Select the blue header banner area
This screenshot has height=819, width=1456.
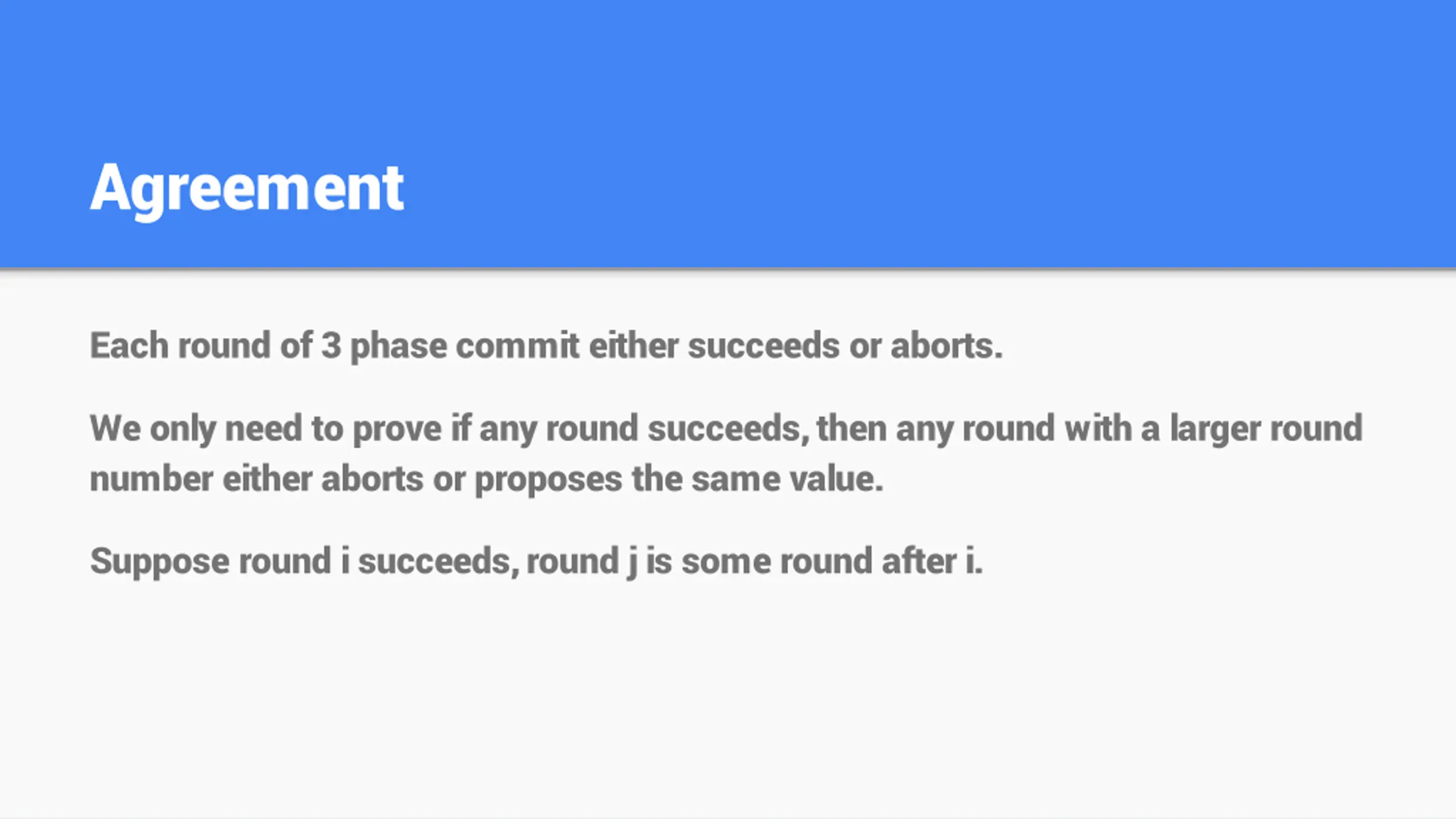[x=728, y=134]
